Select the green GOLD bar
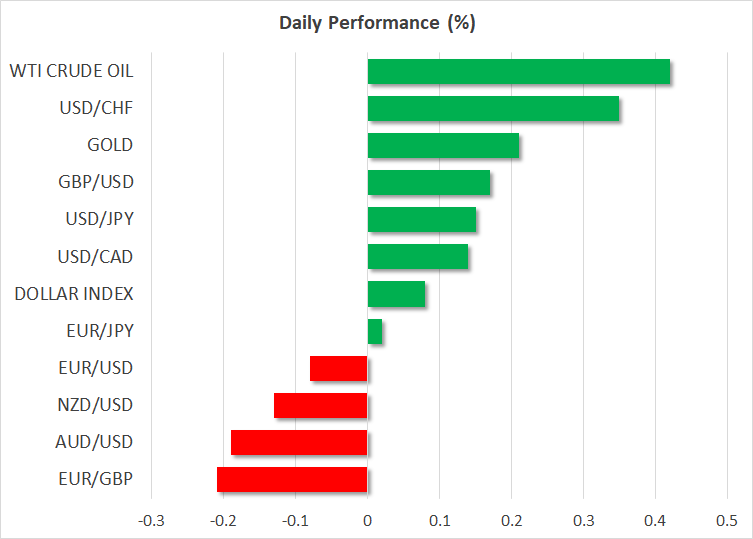This screenshot has width=753, height=539. click(443, 145)
